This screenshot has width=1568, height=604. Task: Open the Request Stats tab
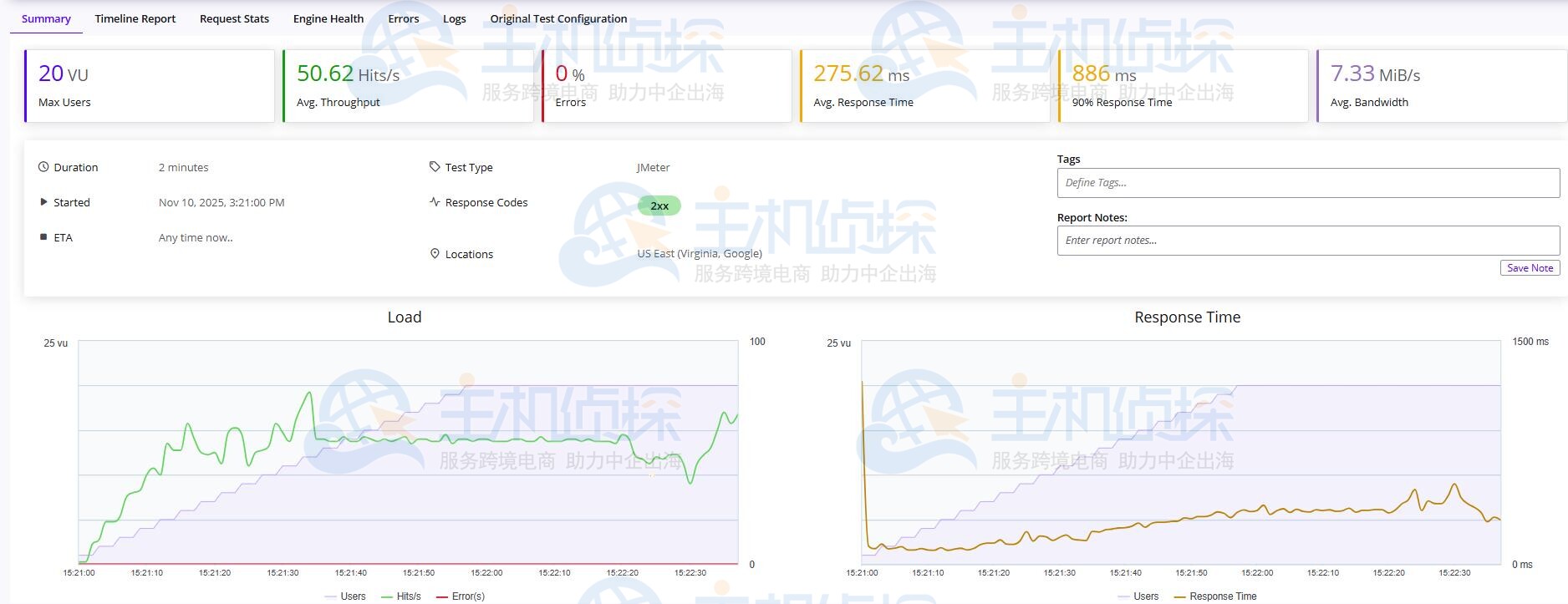[x=234, y=18]
